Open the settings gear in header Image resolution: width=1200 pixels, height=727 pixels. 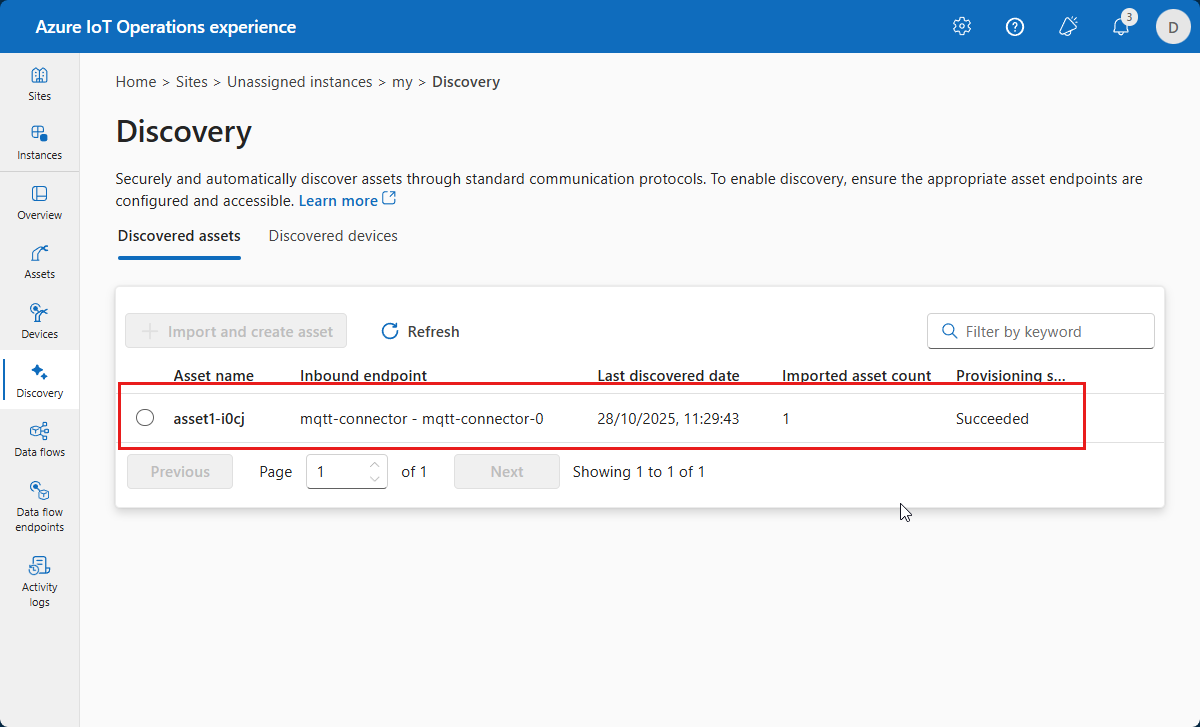[962, 27]
